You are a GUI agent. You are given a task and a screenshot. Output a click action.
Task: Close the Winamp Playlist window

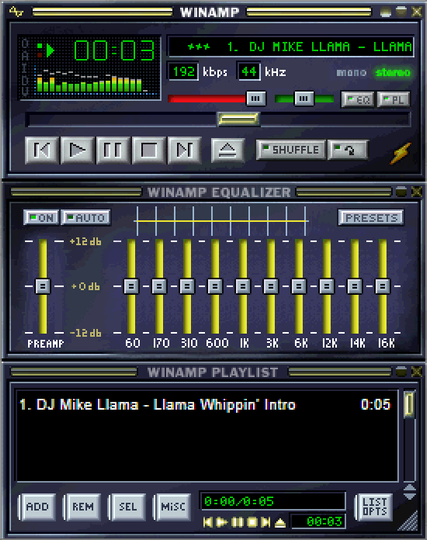coord(416,372)
